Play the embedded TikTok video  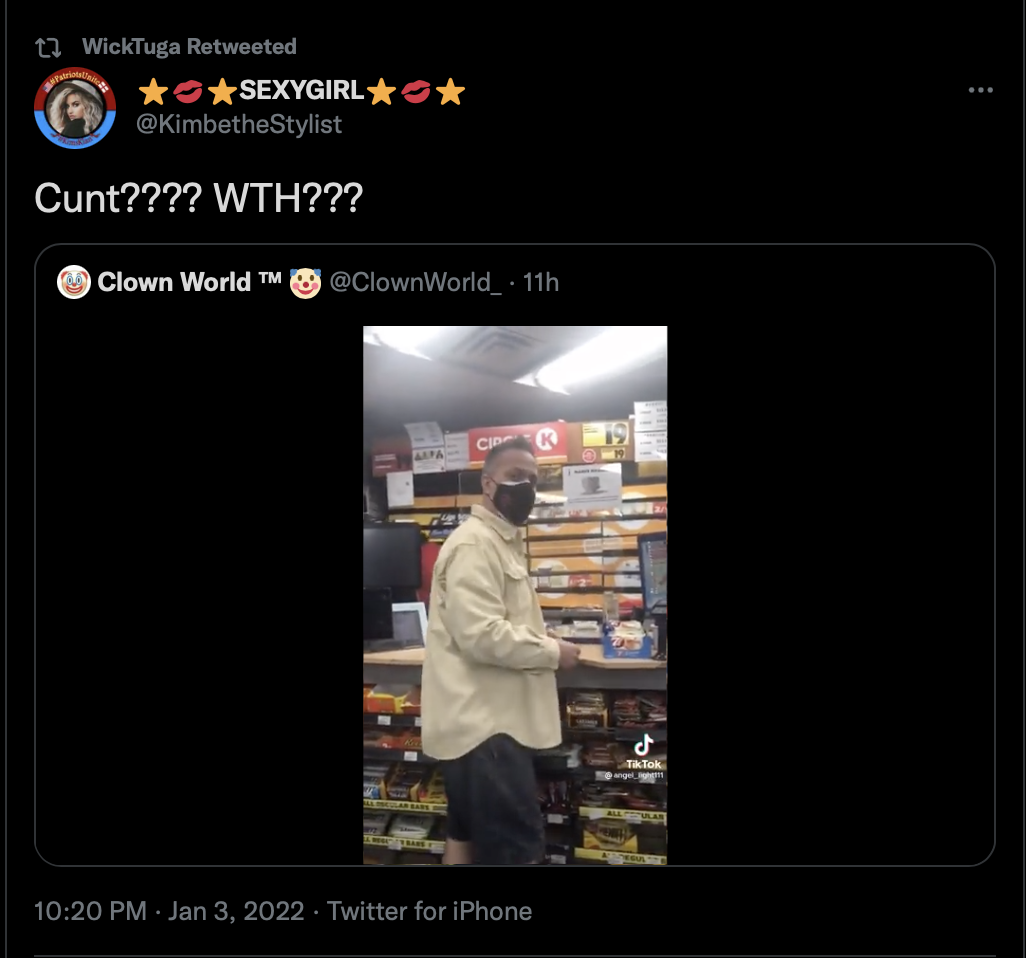pyautogui.click(x=515, y=595)
